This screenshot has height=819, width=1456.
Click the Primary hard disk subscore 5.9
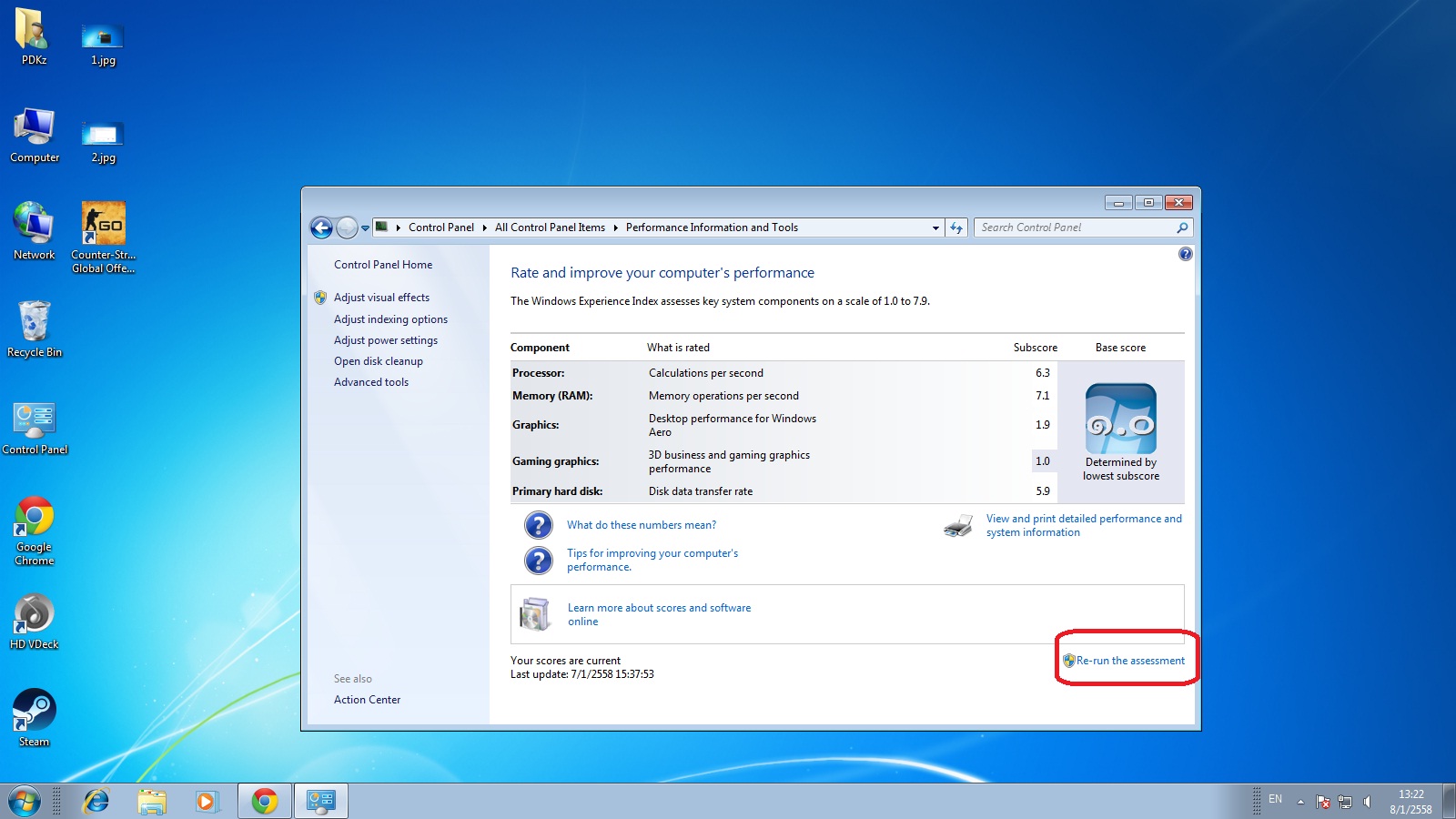pyautogui.click(x=1043, y=491)
